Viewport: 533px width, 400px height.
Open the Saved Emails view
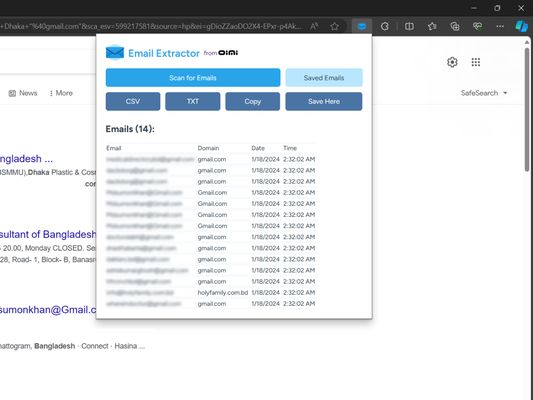point(324,77)
